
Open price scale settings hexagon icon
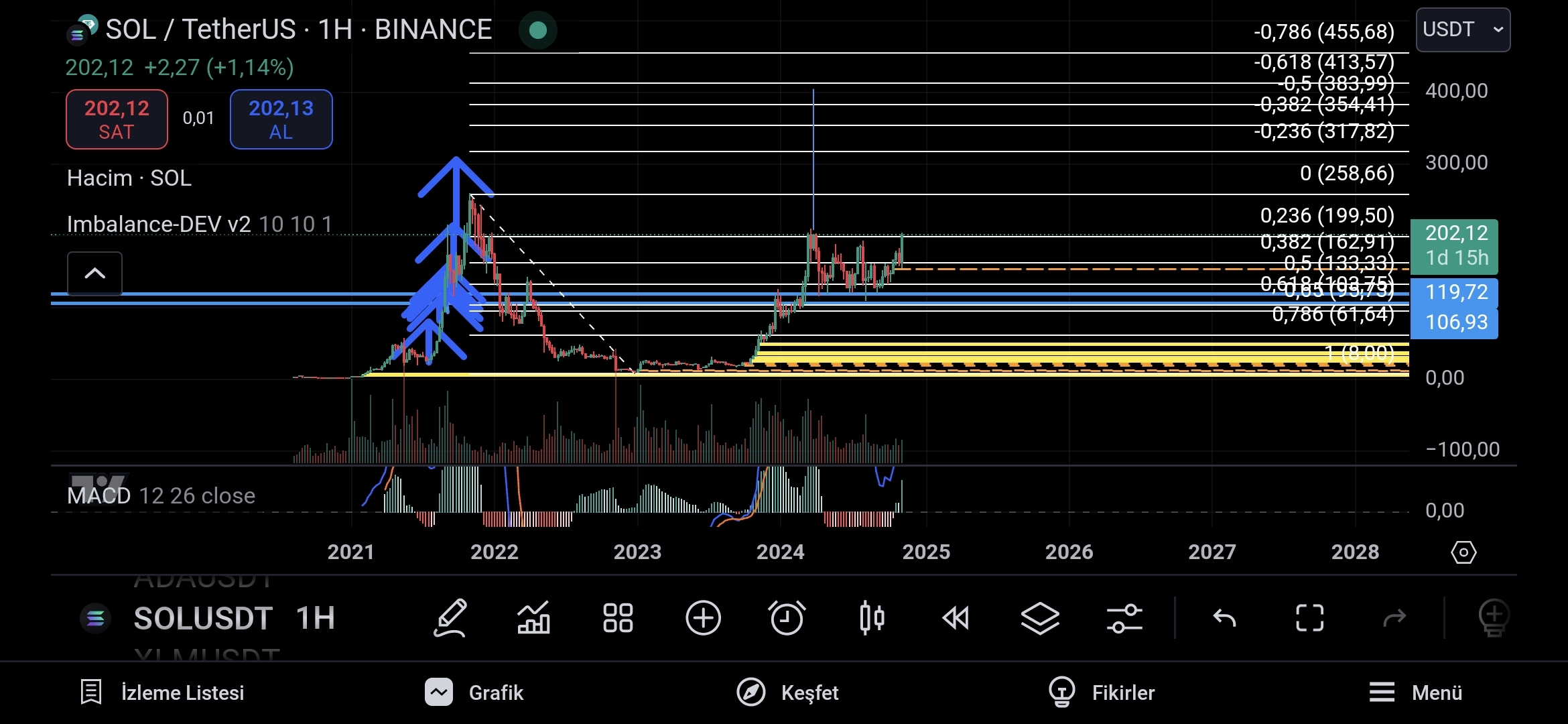1463,552
